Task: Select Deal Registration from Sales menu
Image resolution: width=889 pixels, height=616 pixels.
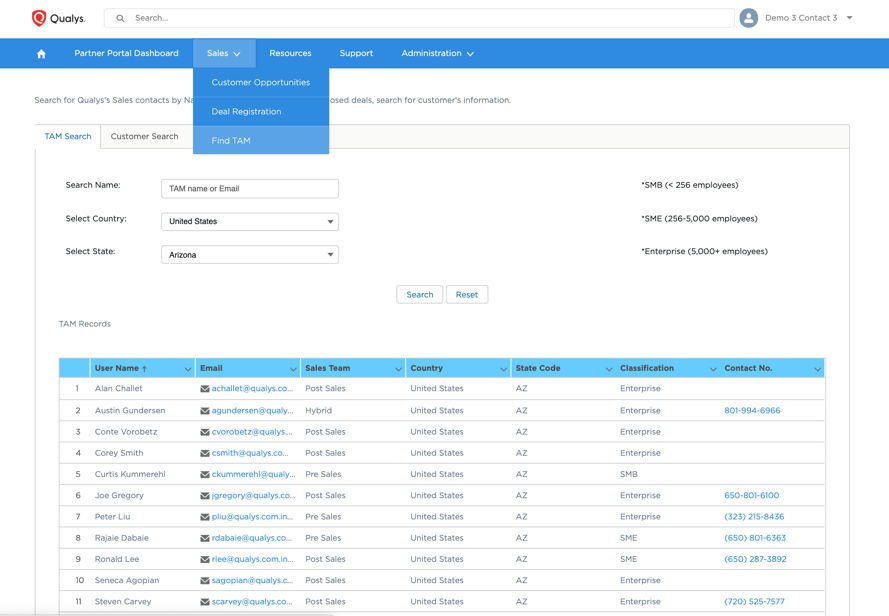Action: click(246, 112)
